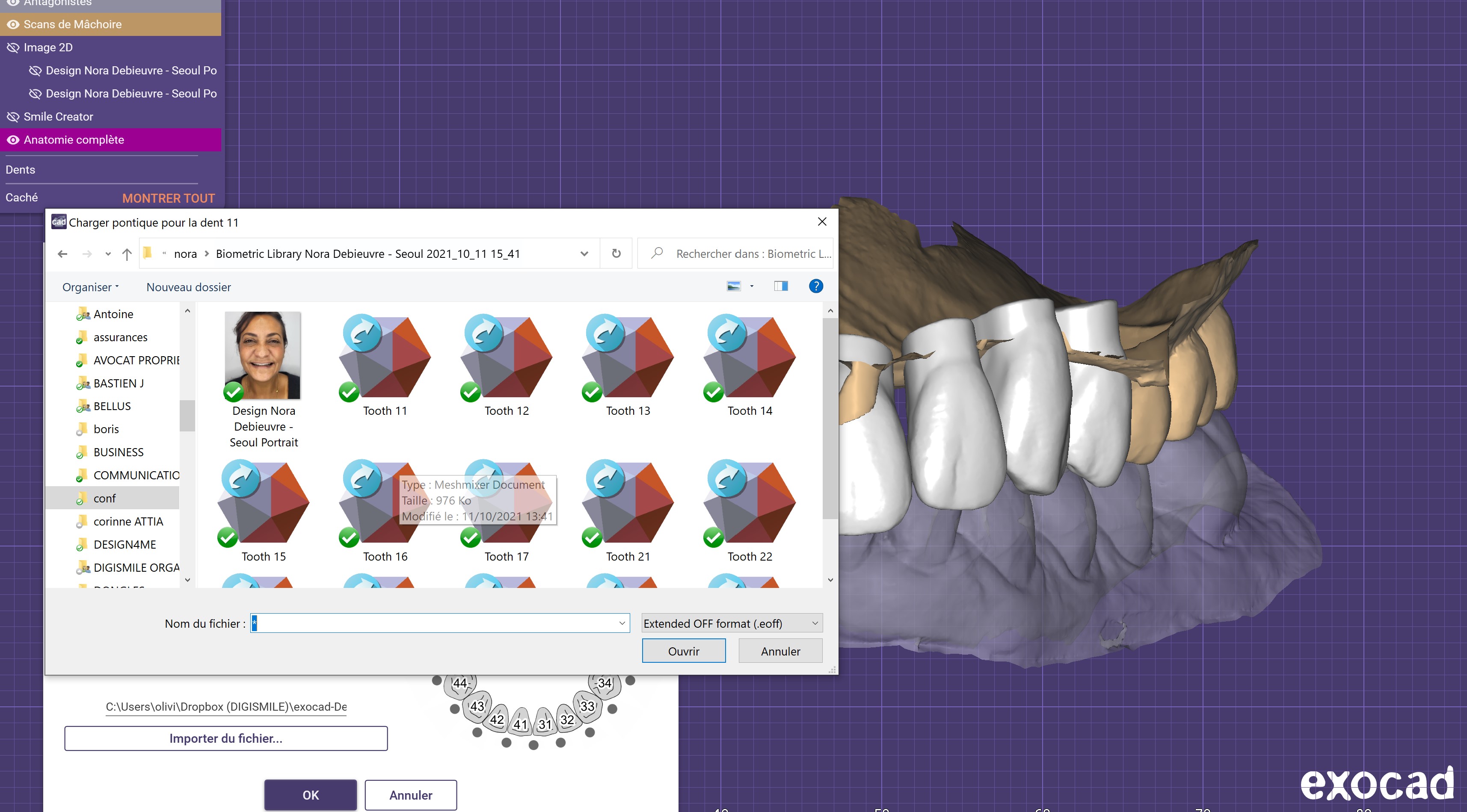Change the view mode icon
The height and width of the screenshot is (812, 1467).
pos(733,286)
